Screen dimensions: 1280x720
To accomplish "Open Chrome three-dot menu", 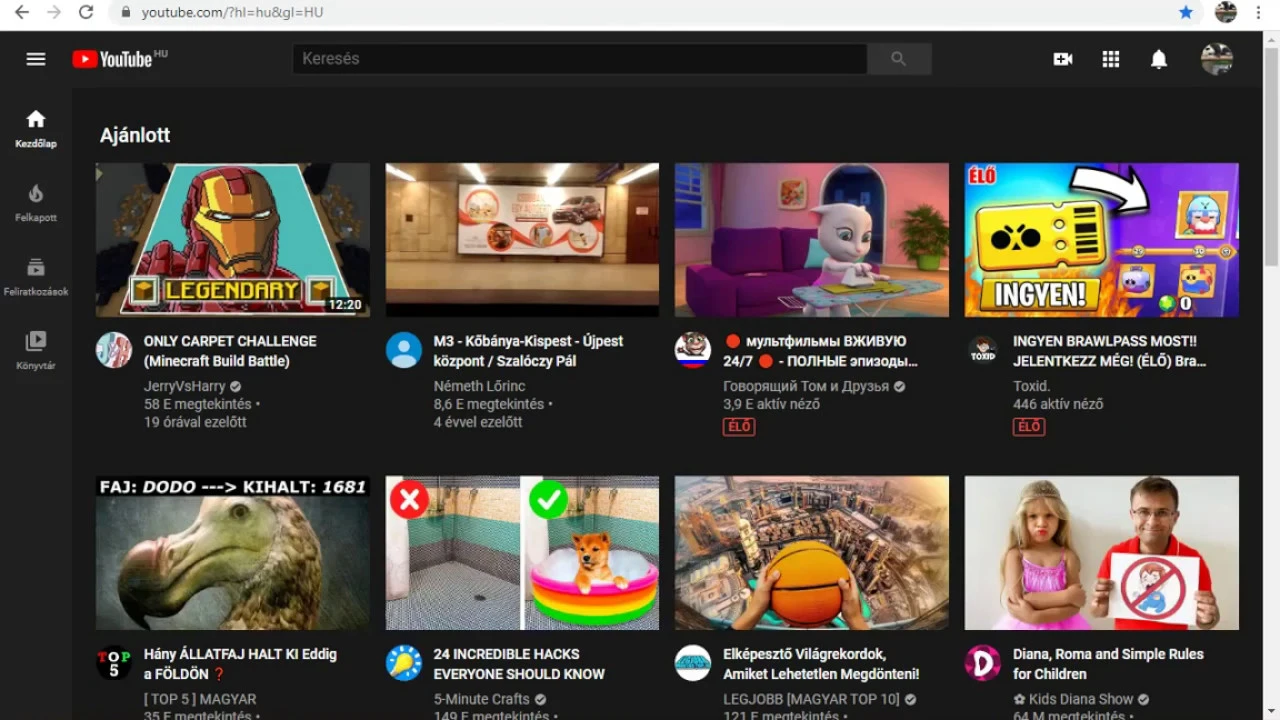I will tap(1259, 12).
